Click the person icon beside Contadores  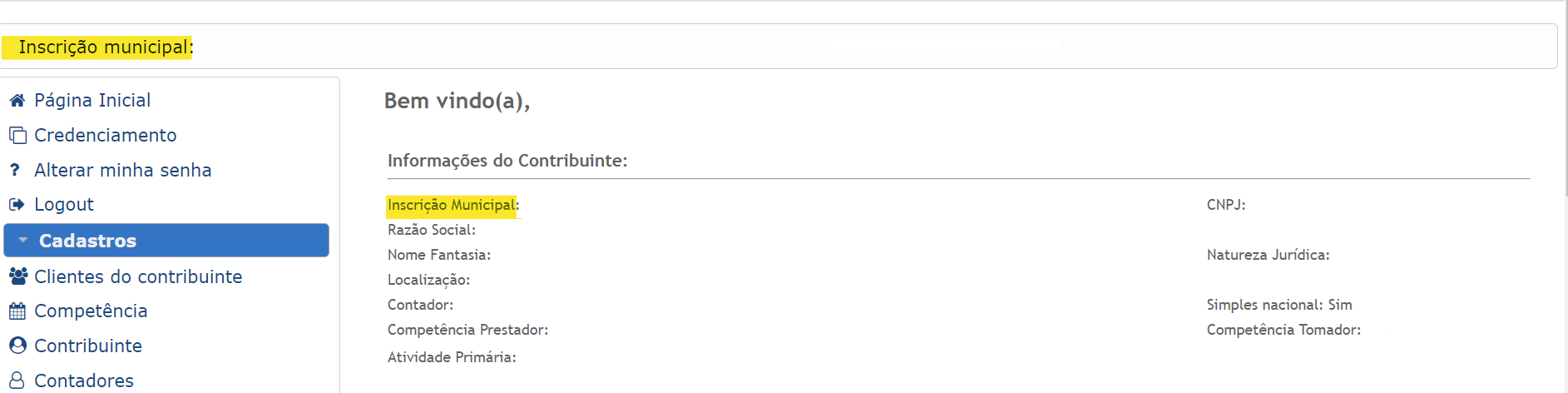(17, 381)
